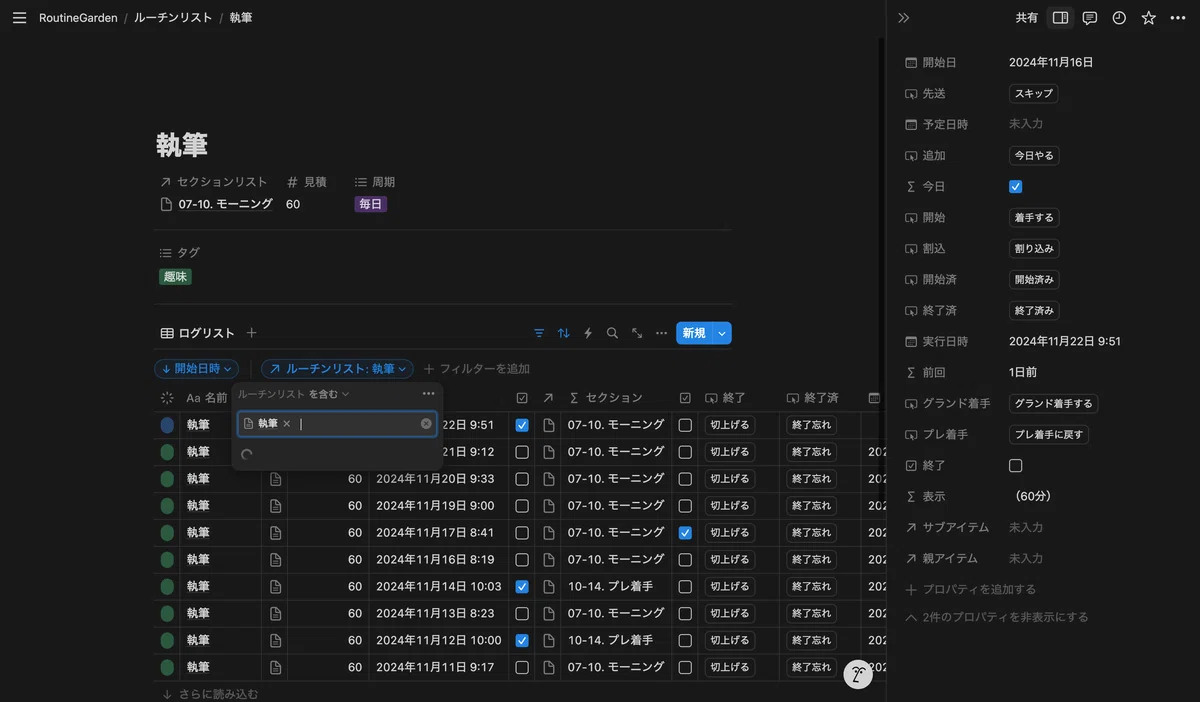Collapse the side panel with double chevron
Image resolution: width=1200 pixels, height=702 pixels.
[x=904, y=18]
